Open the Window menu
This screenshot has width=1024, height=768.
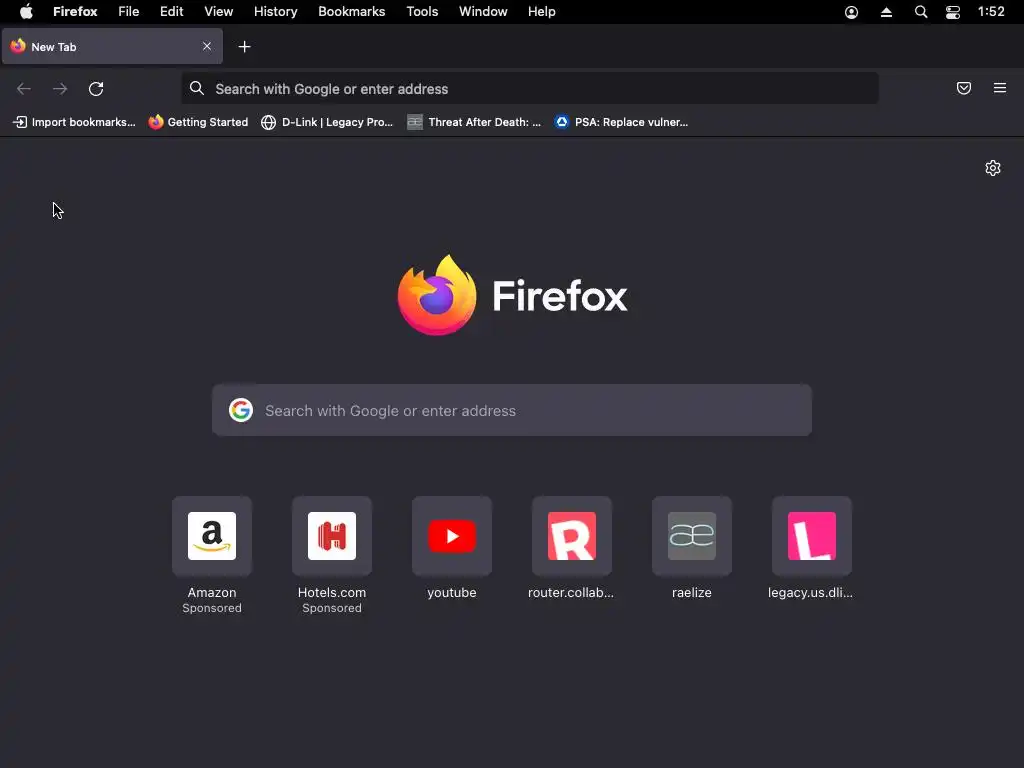coord(483,12)
